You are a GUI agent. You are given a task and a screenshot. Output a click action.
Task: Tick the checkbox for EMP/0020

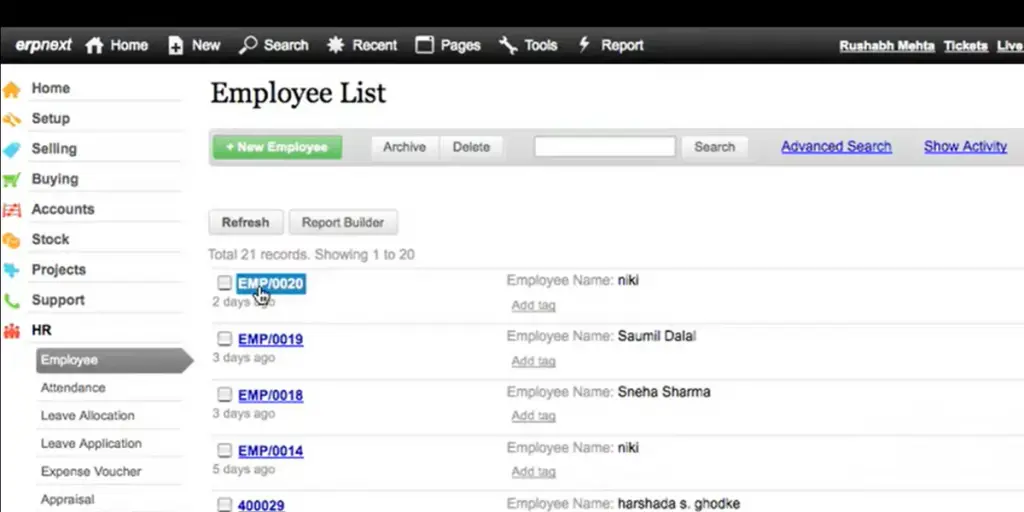click(x=225, y=283)
